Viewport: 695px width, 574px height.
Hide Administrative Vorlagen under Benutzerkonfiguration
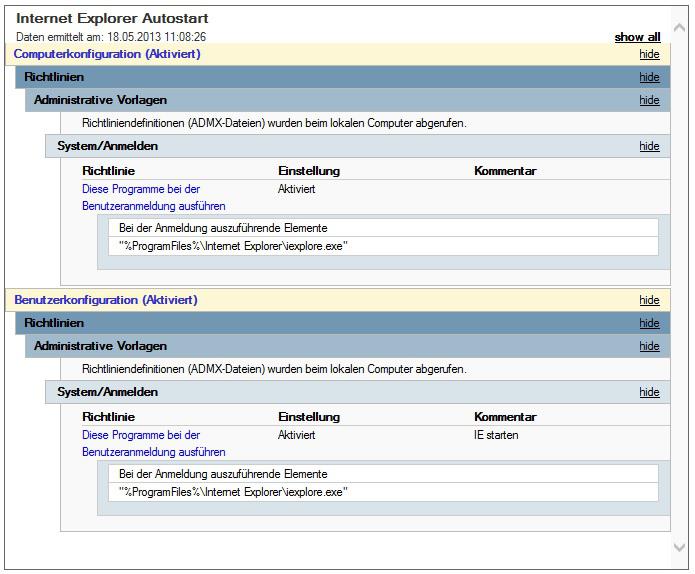tap(649, 346)
